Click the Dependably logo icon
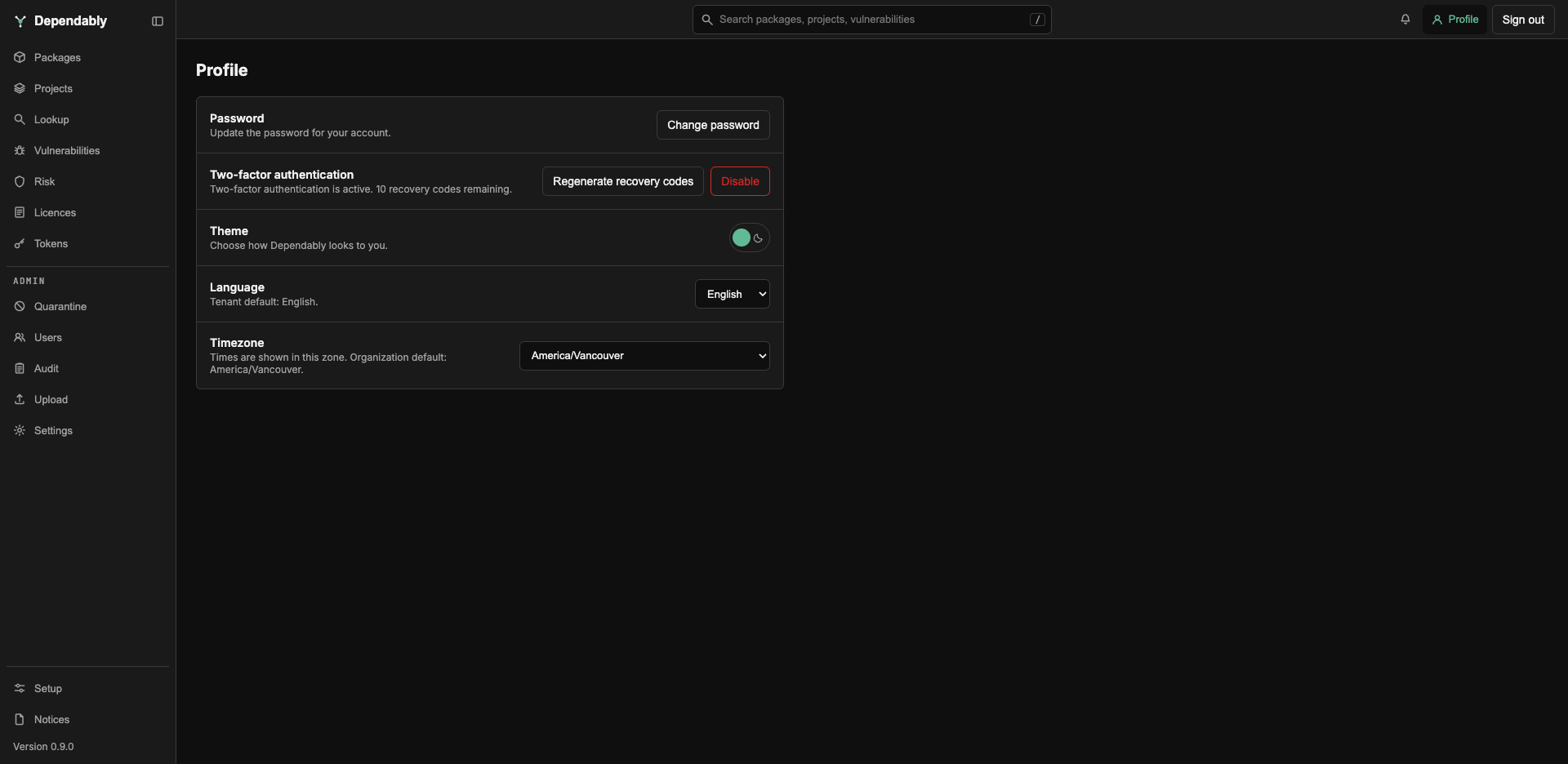This screenshot has height=764, width=1568. tap(20, 21)
